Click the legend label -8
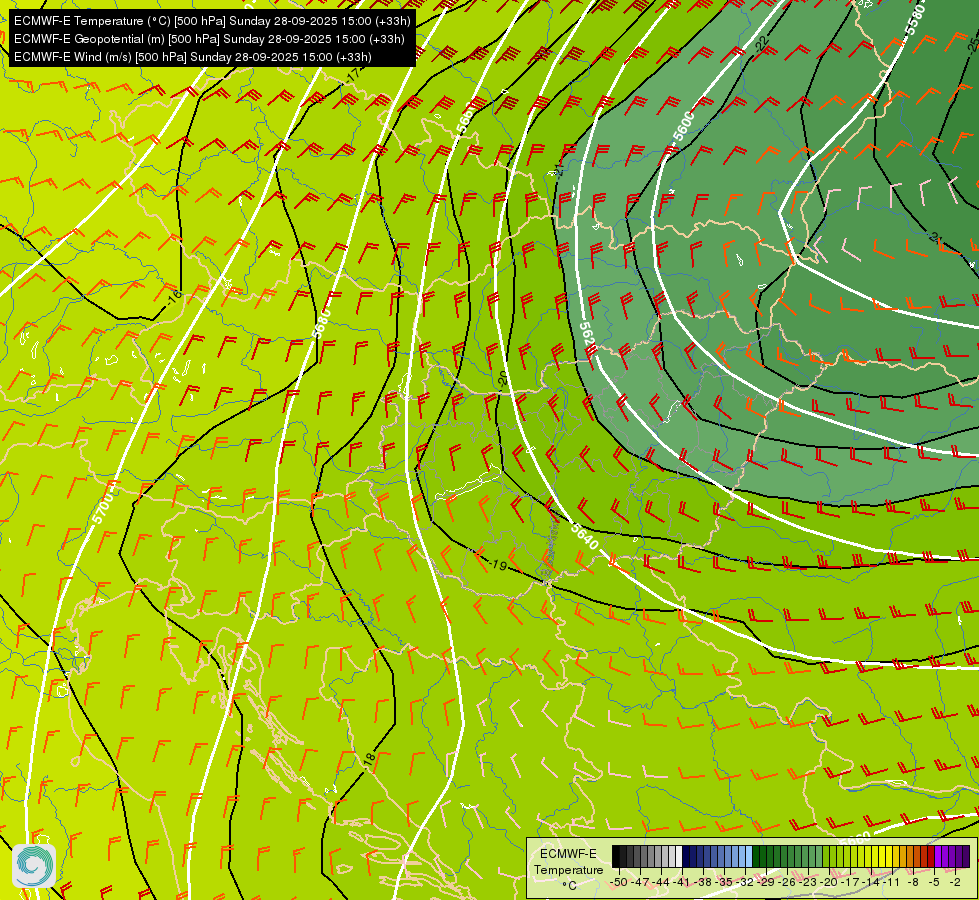Viewport: 979px width, 900px height. coord(914,882)
